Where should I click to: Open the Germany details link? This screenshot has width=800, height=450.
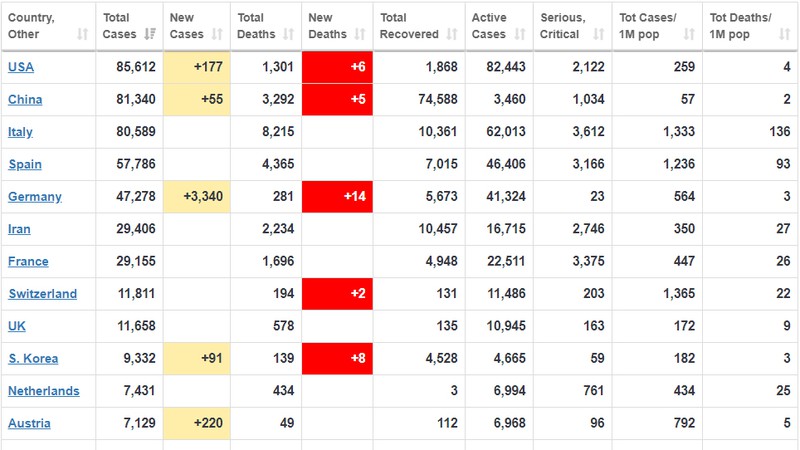pos(35,197)
